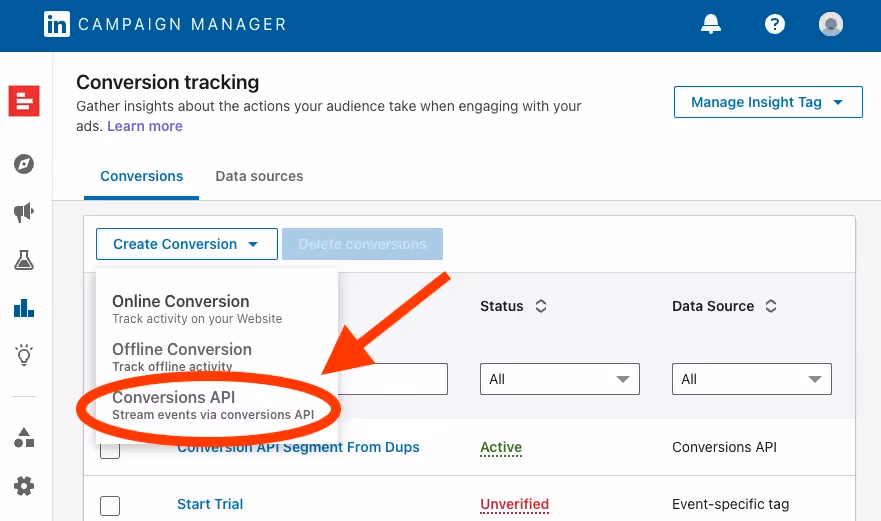Check the Start Trial row checkbox

(110, 506)
